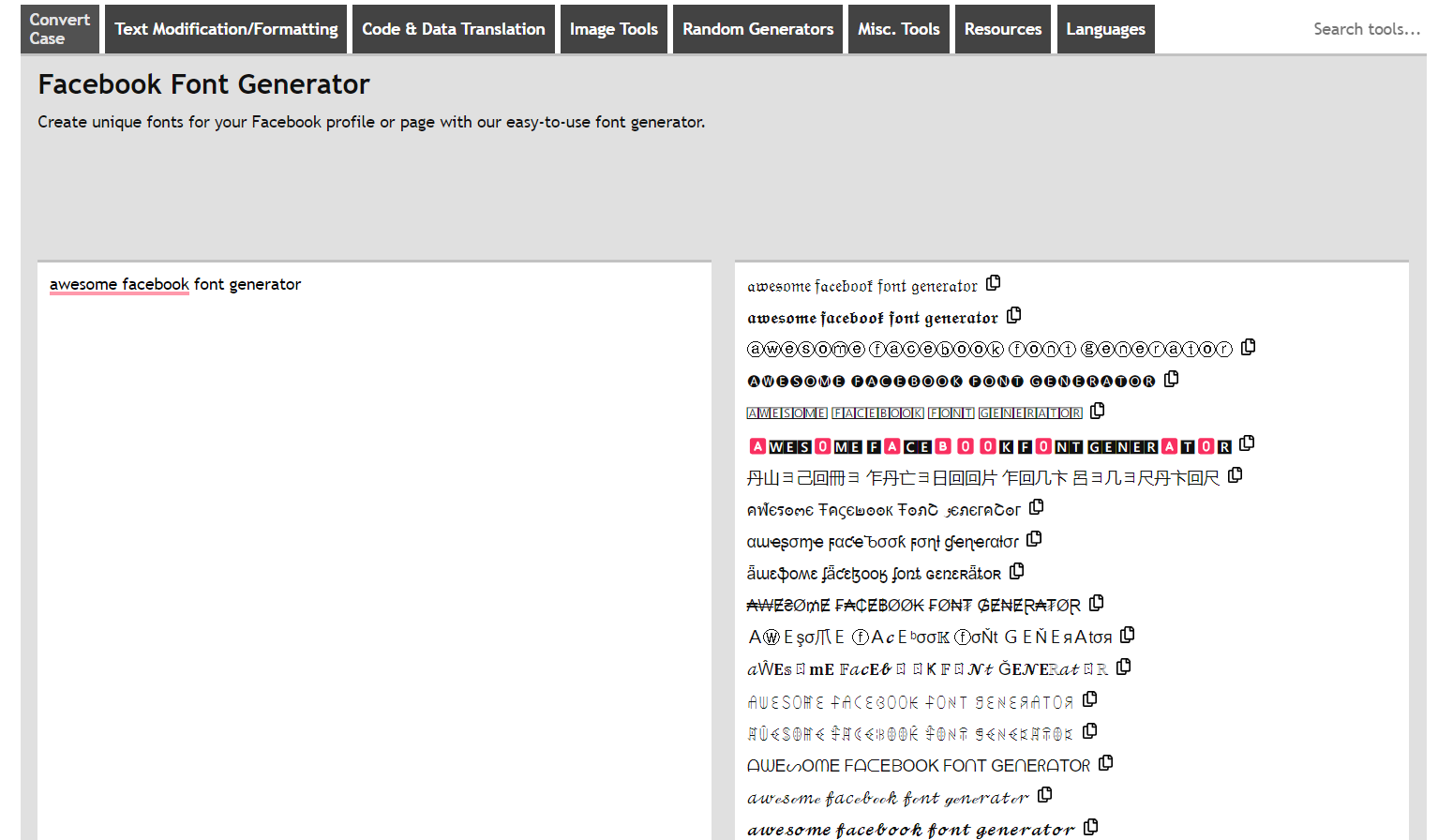Image resolution: width=1453 pixels, height=840 pixels.
Task: Copy the Old English style font output
Action: [x=993, y=282]
